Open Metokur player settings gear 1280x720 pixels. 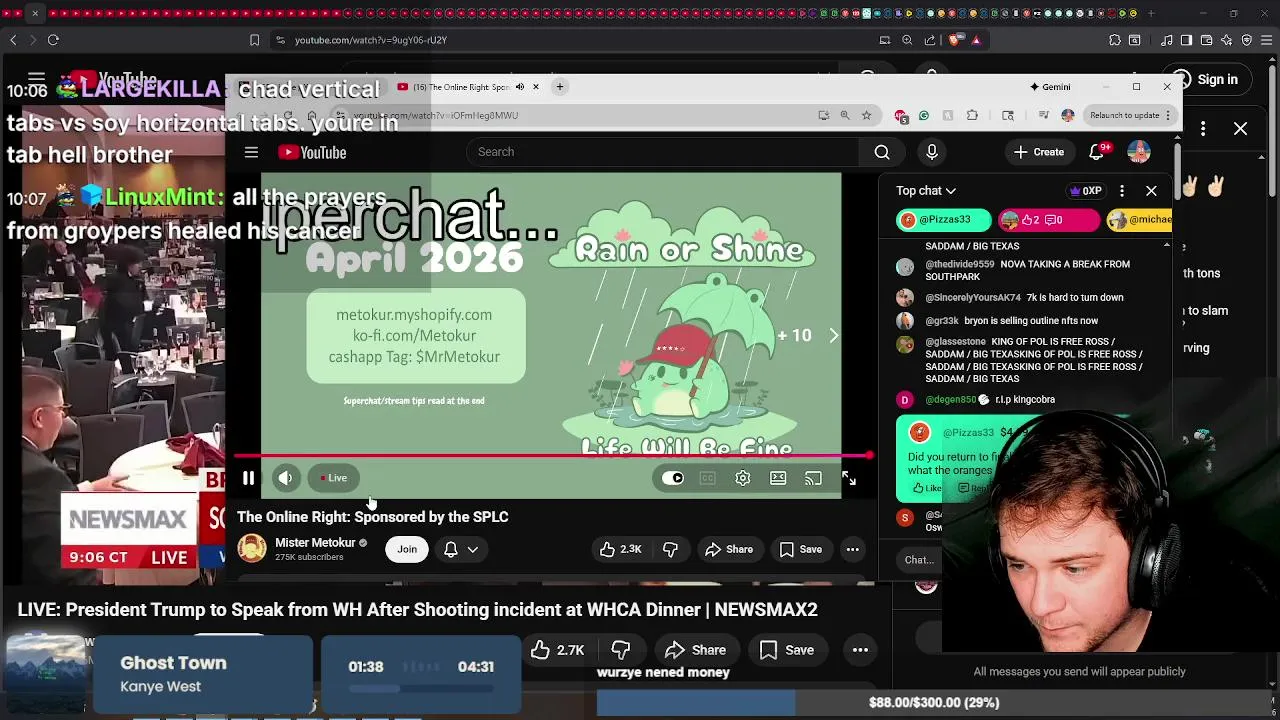point(743,478)
